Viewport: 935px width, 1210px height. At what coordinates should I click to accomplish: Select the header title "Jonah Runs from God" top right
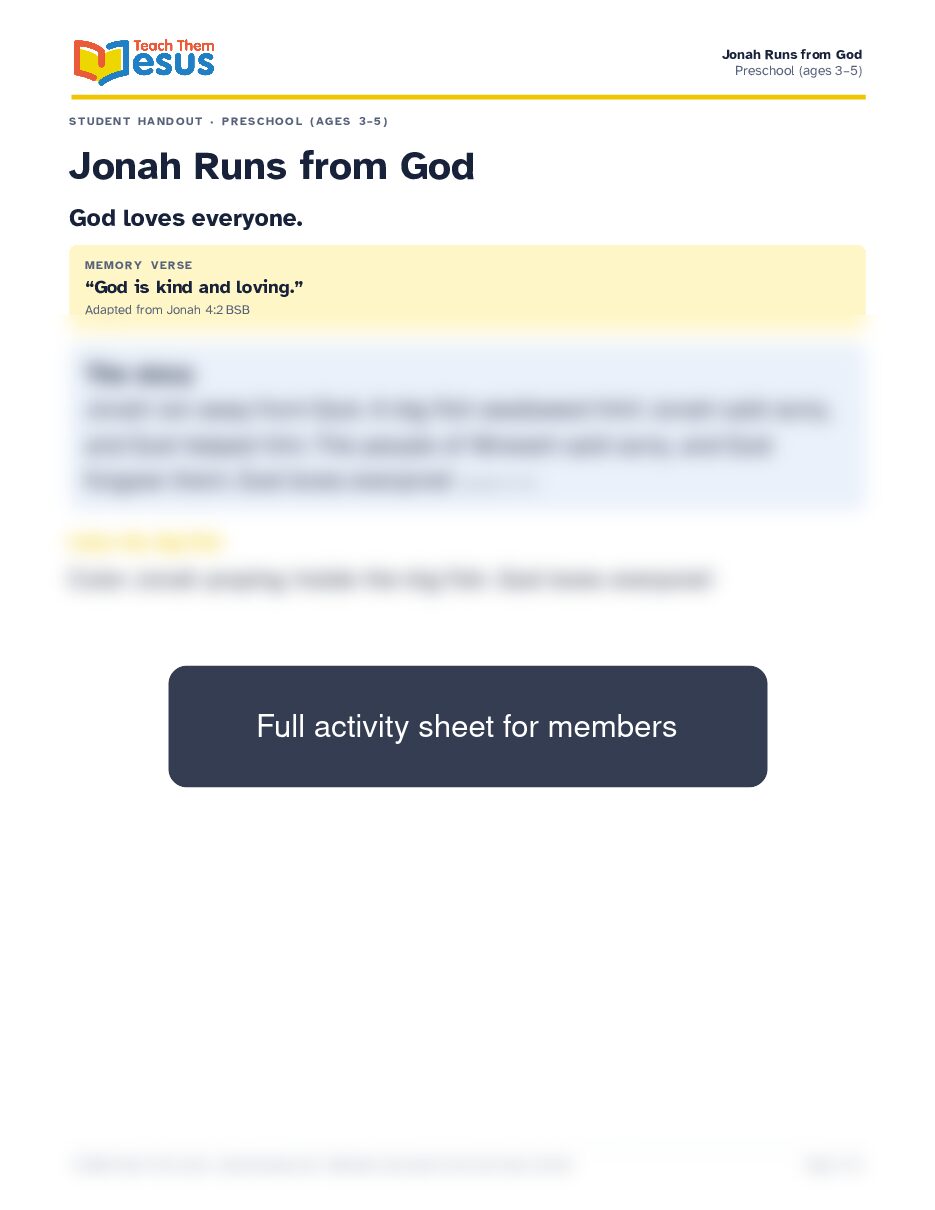(792, 54)
